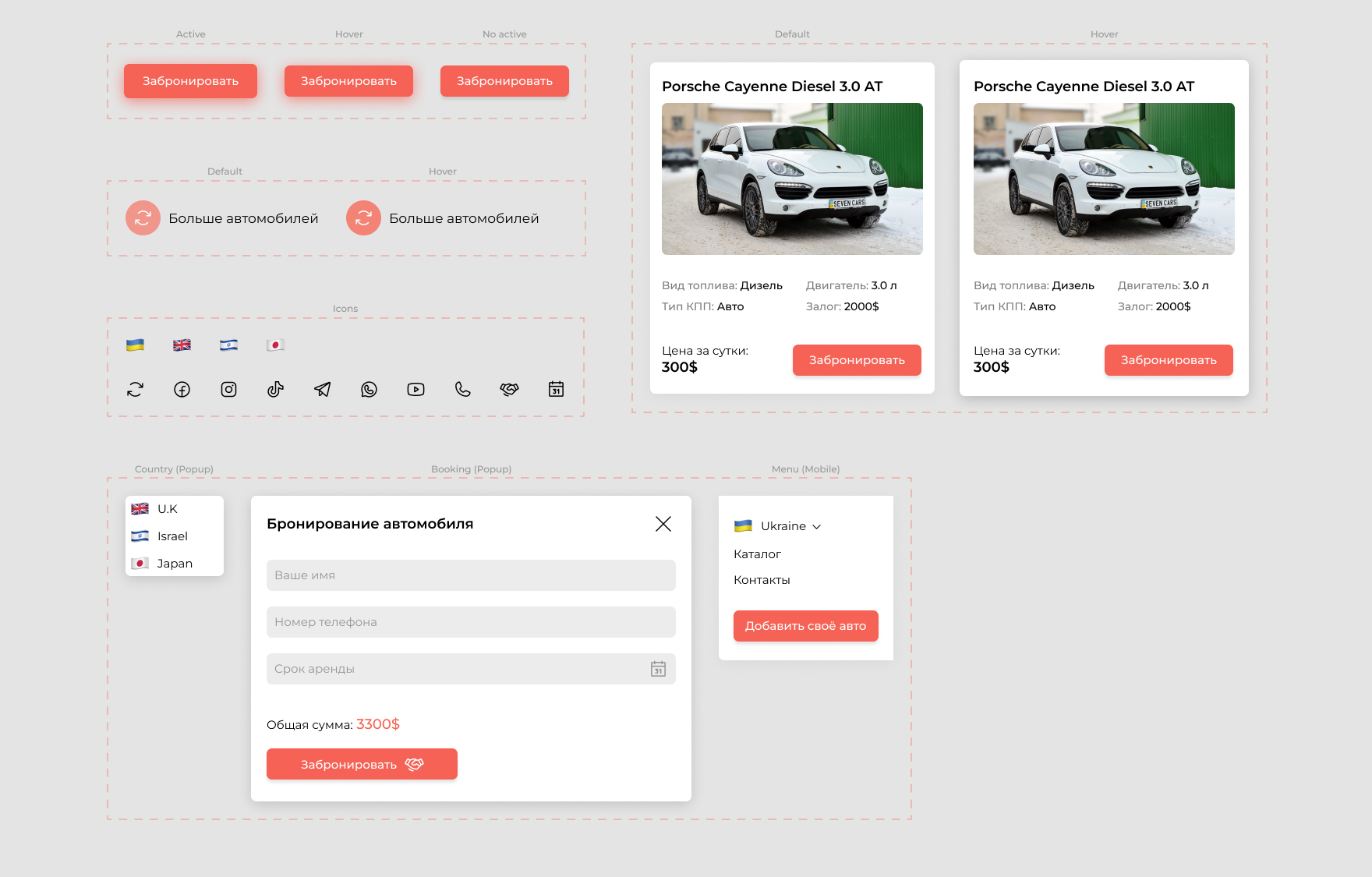Click the Active Забронировать button
The height and width of the screenshot is (877, 1372).
tap(190, 81)
